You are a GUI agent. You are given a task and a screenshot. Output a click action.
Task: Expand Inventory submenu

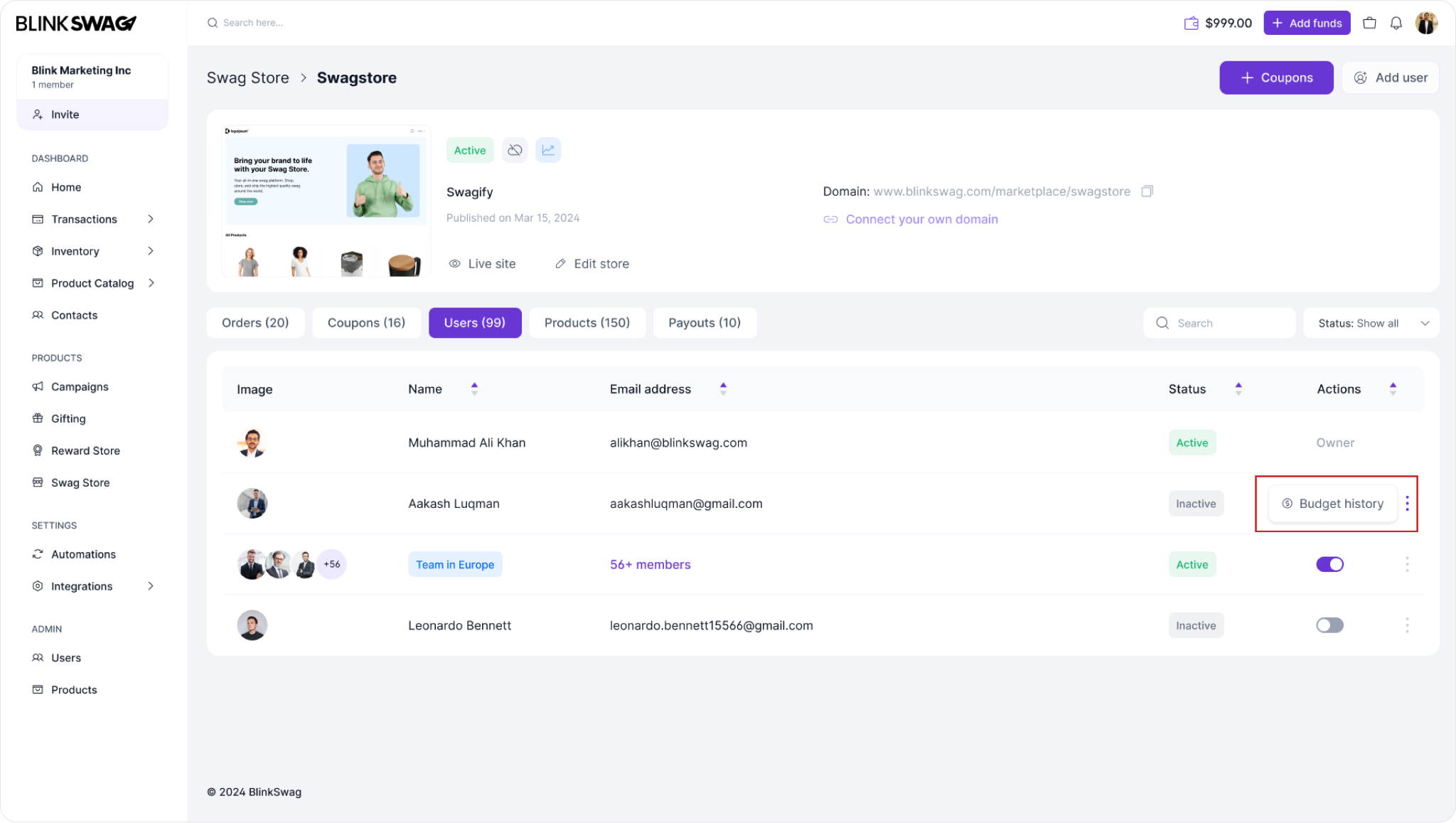151,251
